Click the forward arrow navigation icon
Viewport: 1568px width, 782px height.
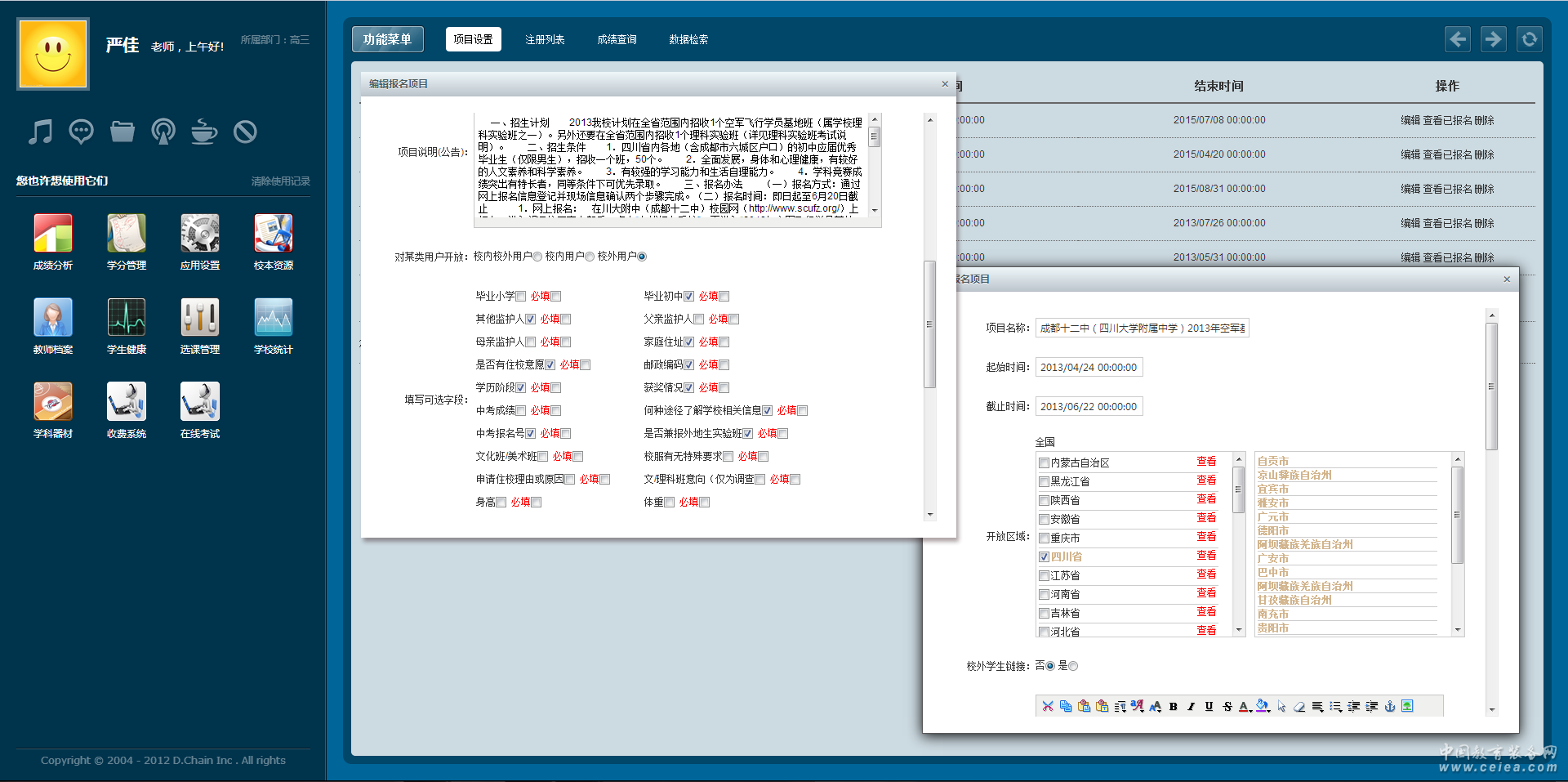pyautogui.click(x=1493, y=38)
